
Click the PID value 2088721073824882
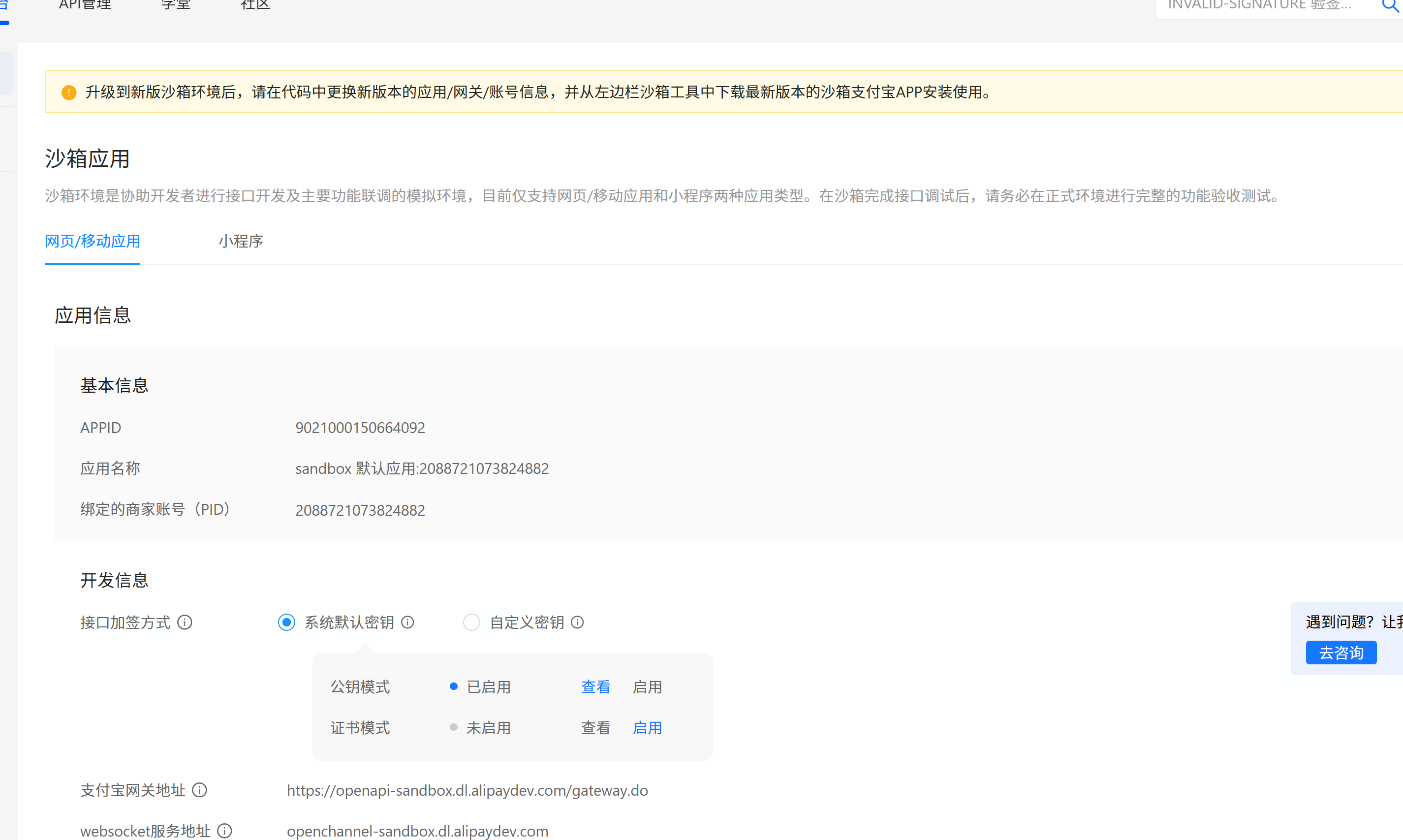(x=360, y=510)
